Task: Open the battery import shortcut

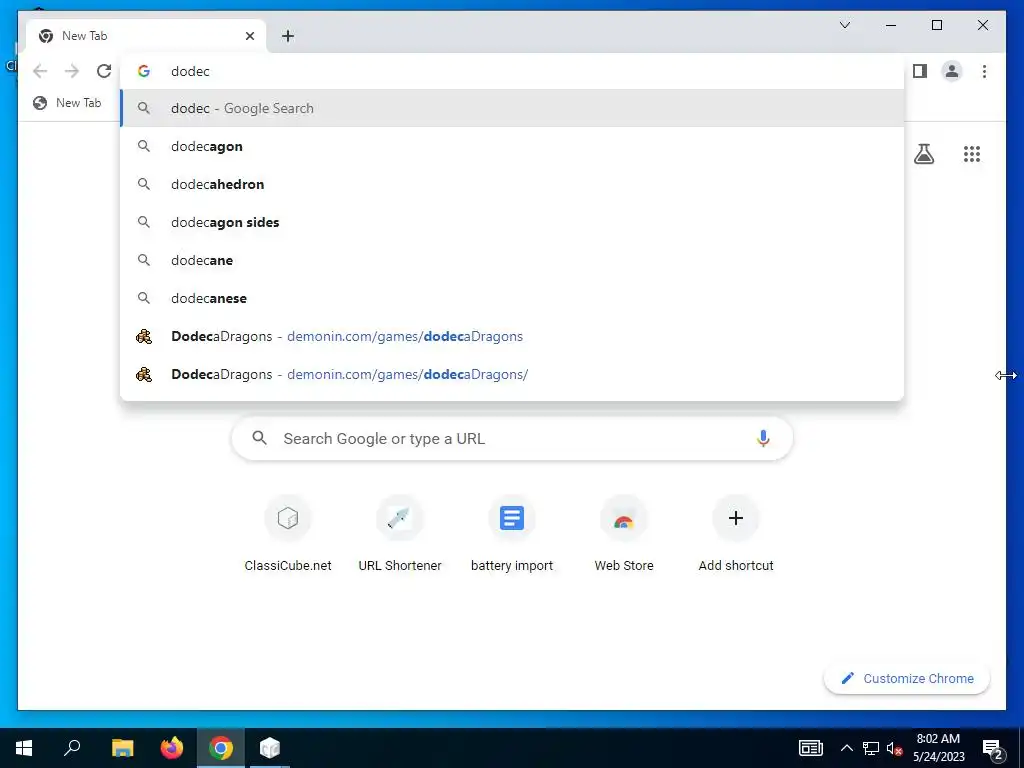Action: 512,534
